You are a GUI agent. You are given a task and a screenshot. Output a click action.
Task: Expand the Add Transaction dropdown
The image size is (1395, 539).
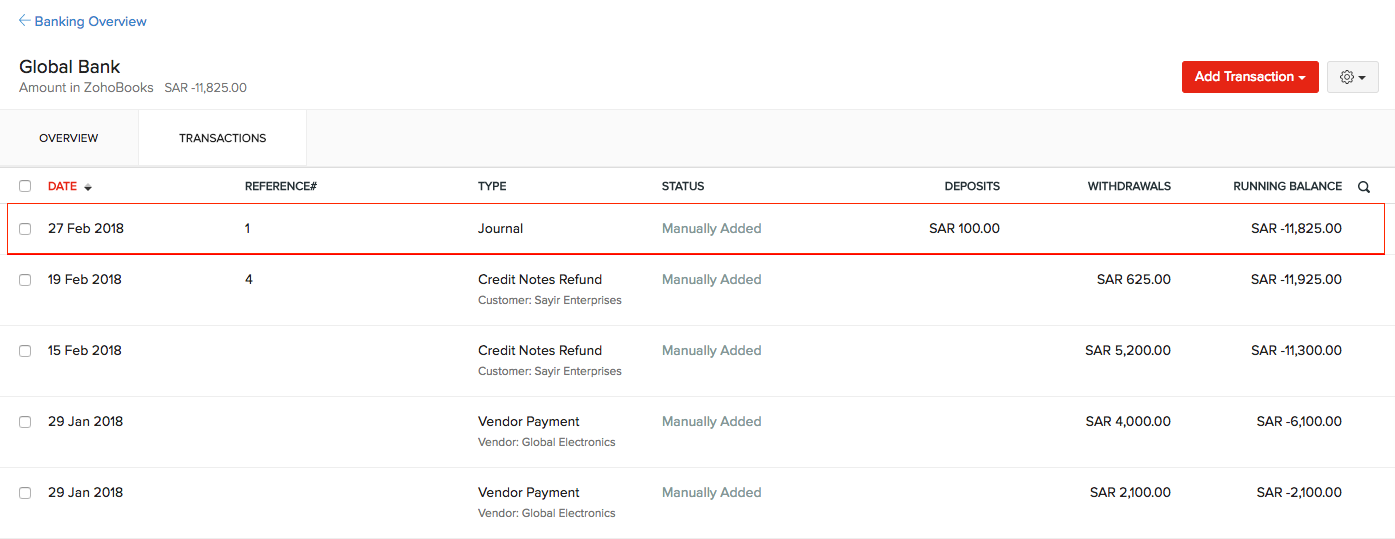click(x=1250, y=77)
